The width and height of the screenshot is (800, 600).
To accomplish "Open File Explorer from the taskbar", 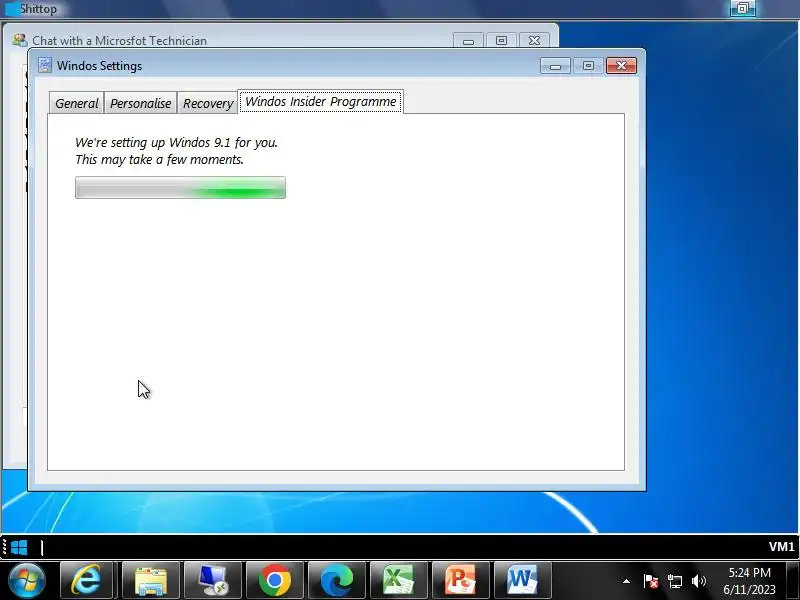I will [x=150, y=581].
